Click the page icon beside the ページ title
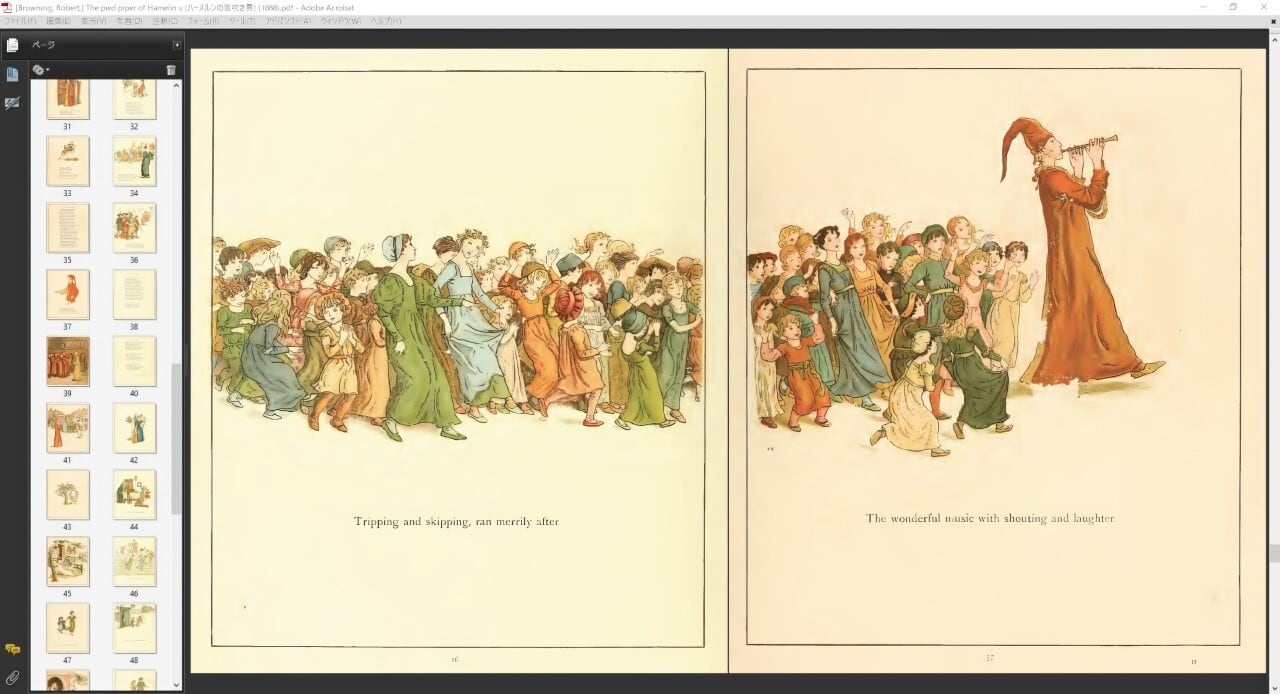Image resolution: width=1280 pixels, height=694 pixels. coord(12,45)
